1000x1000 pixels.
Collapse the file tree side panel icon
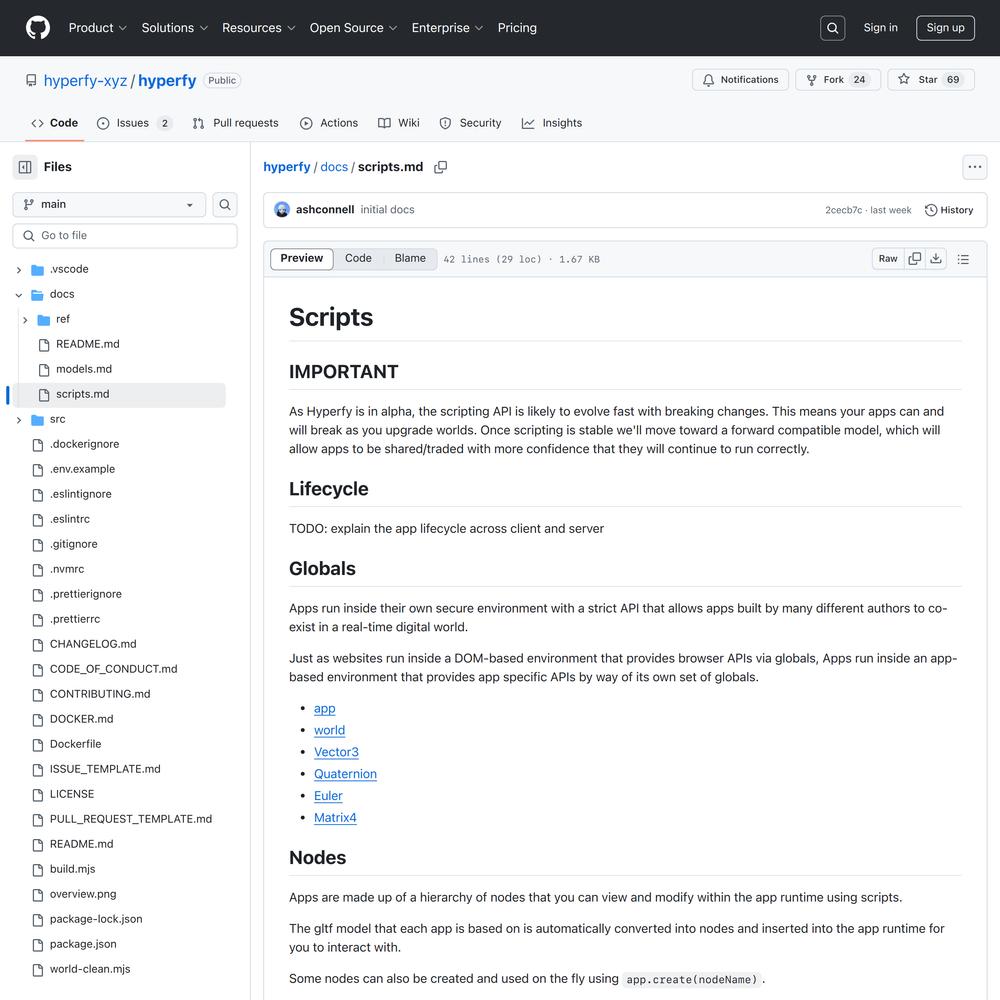click(x=25, y=167)
